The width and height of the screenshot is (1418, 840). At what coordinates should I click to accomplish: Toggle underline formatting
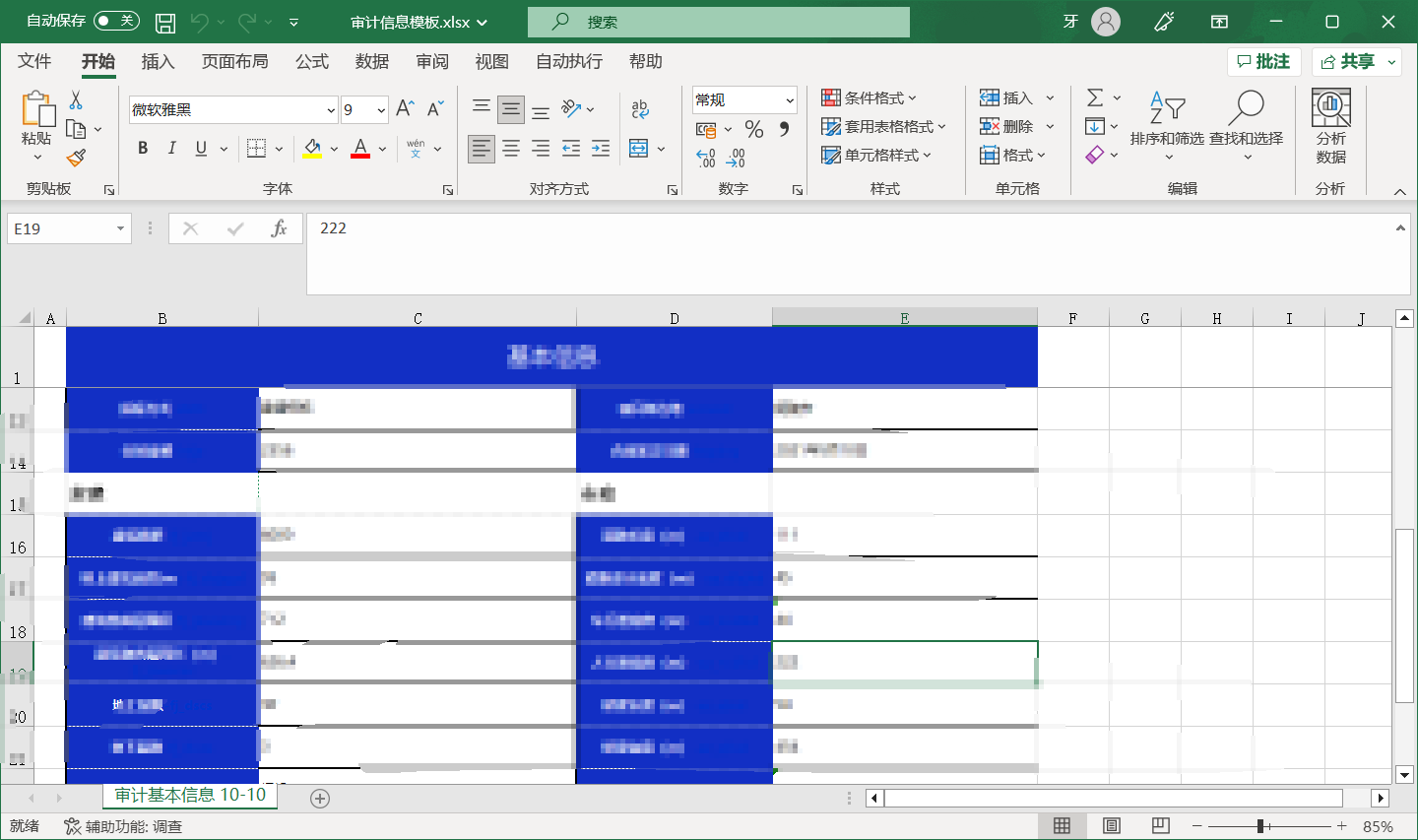click(201, 149)
